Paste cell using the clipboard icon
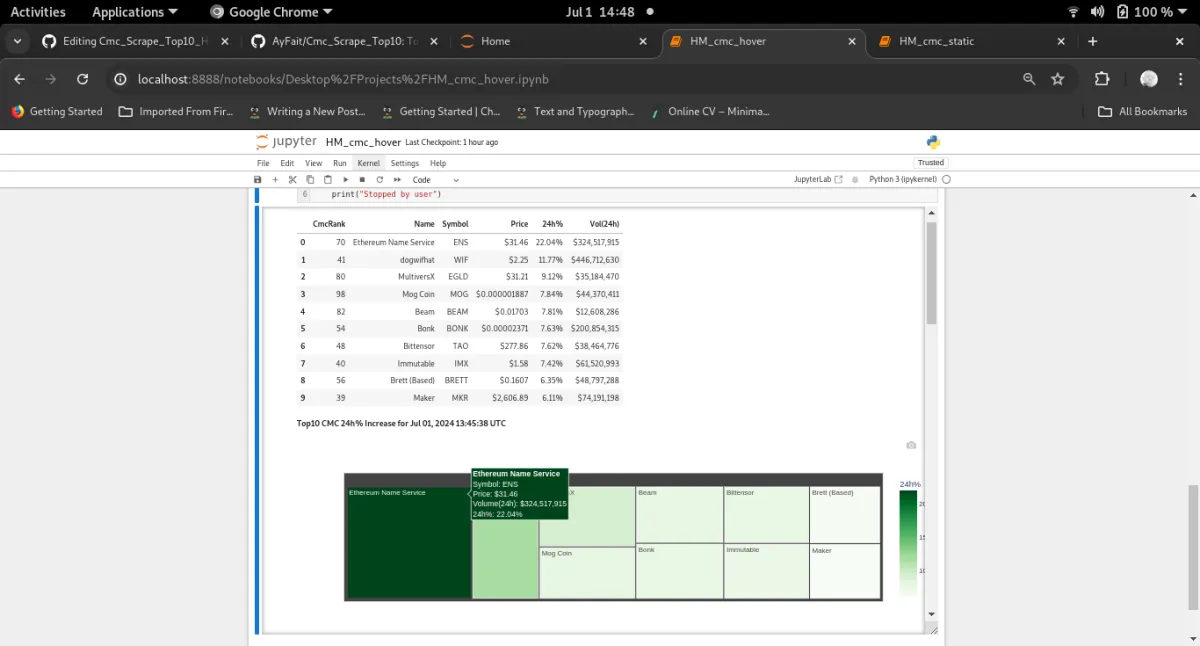 pyautogui.click(x=327, y=180)
